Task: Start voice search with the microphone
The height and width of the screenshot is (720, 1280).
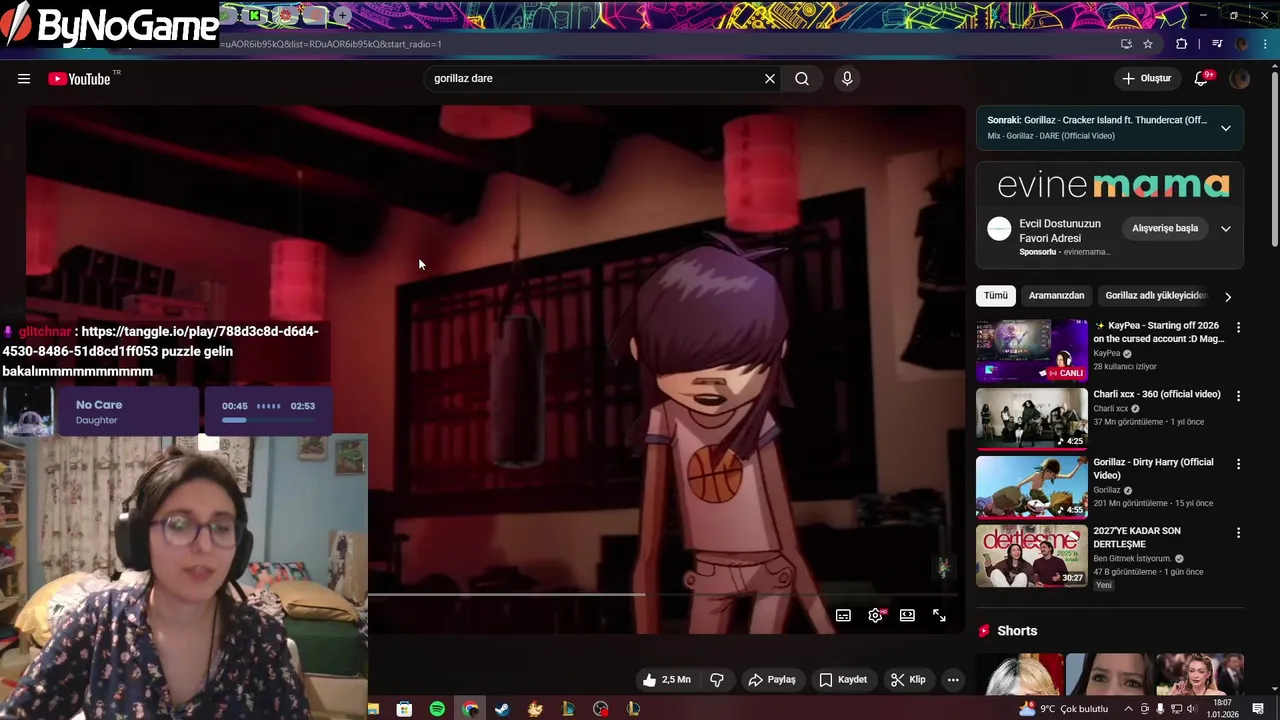Action: click(x=847, y=78)
